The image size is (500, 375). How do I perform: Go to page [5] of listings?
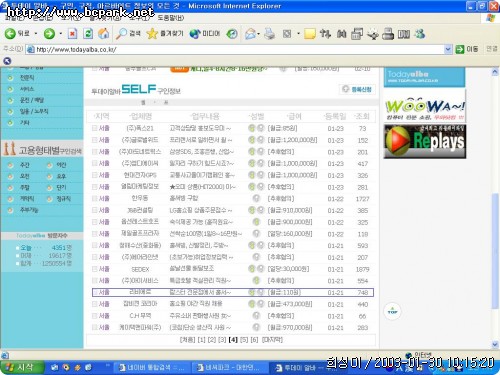point(244,340)
